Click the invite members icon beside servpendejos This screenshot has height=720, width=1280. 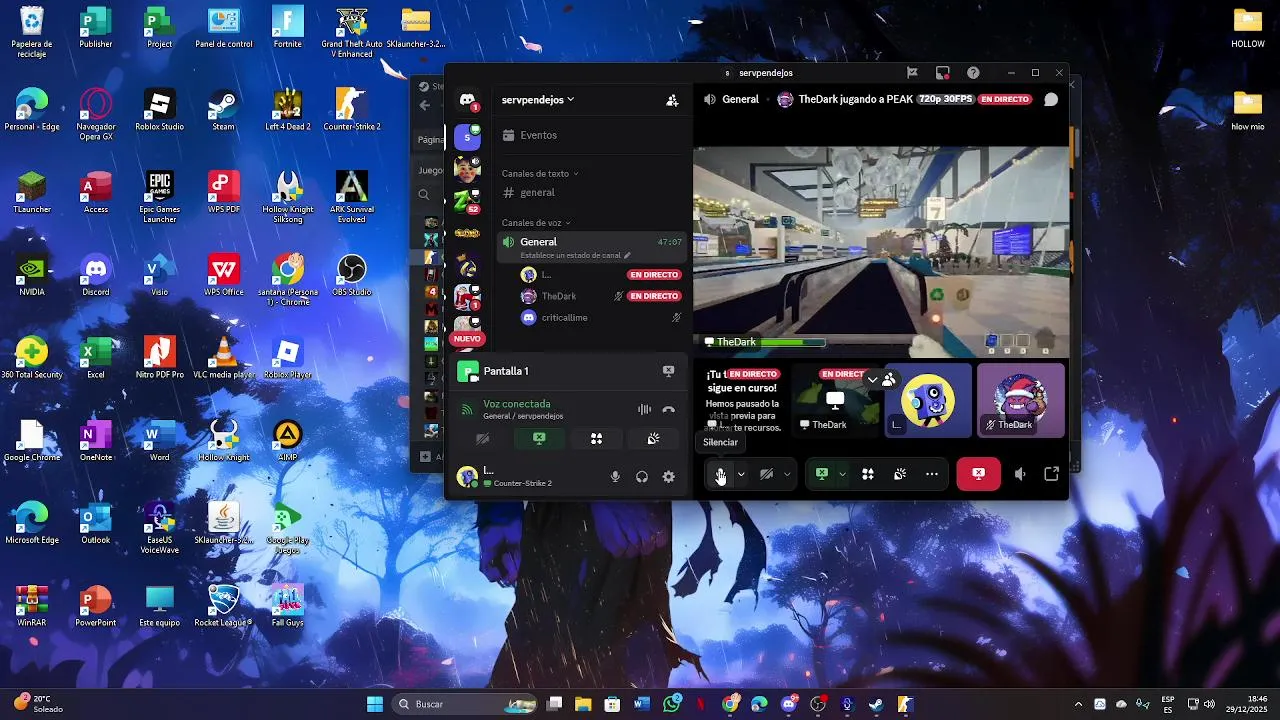coord(672,100)
